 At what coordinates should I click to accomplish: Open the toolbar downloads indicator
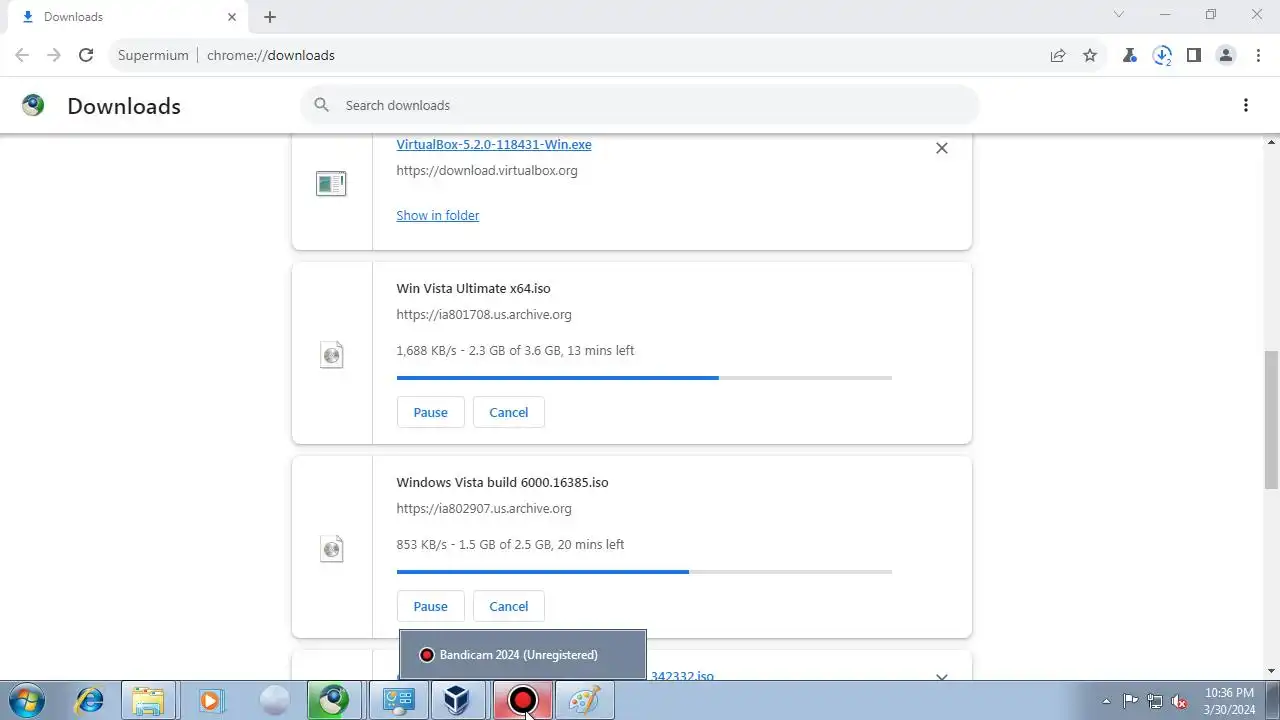coord(1162,56)
